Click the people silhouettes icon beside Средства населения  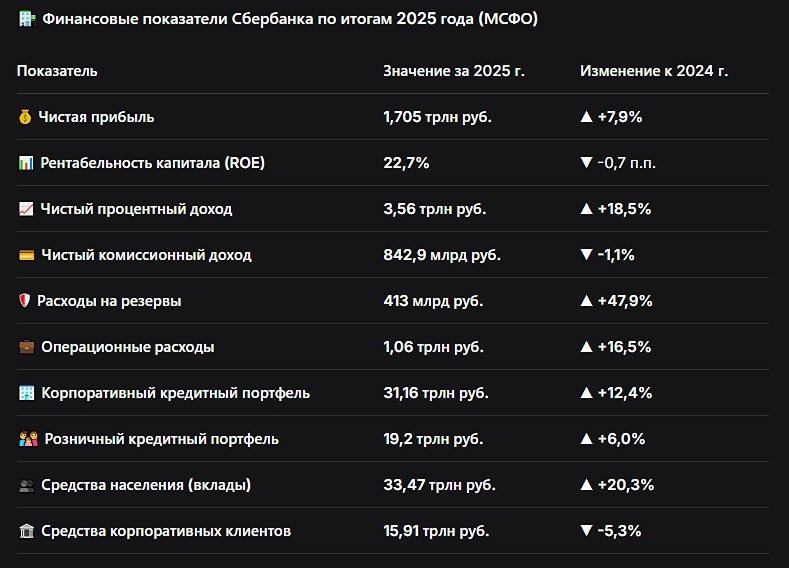pos(27,486)
